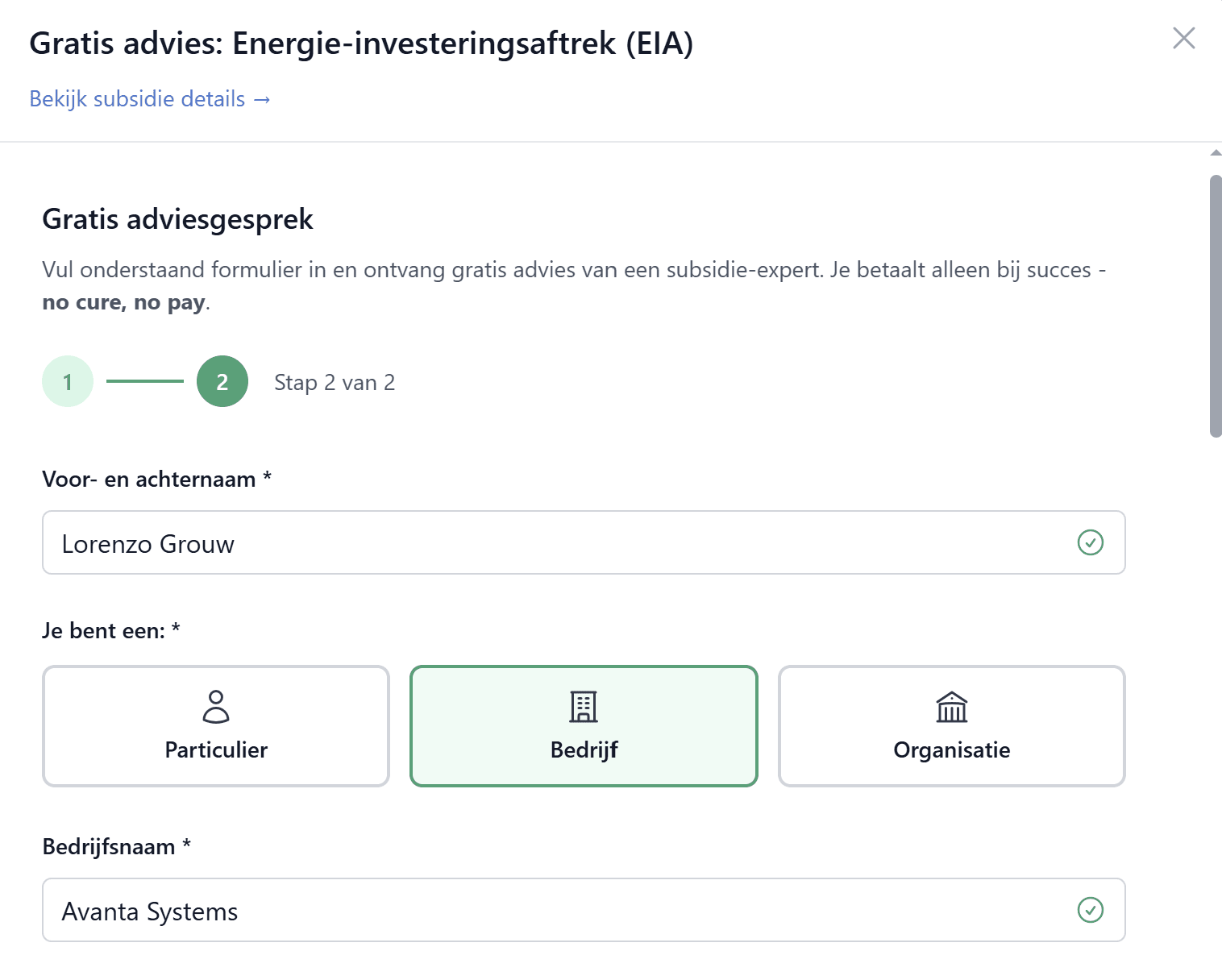
Task: Click the circled checkmark in the Bedrijfsnaam field
Action: 1091,910
